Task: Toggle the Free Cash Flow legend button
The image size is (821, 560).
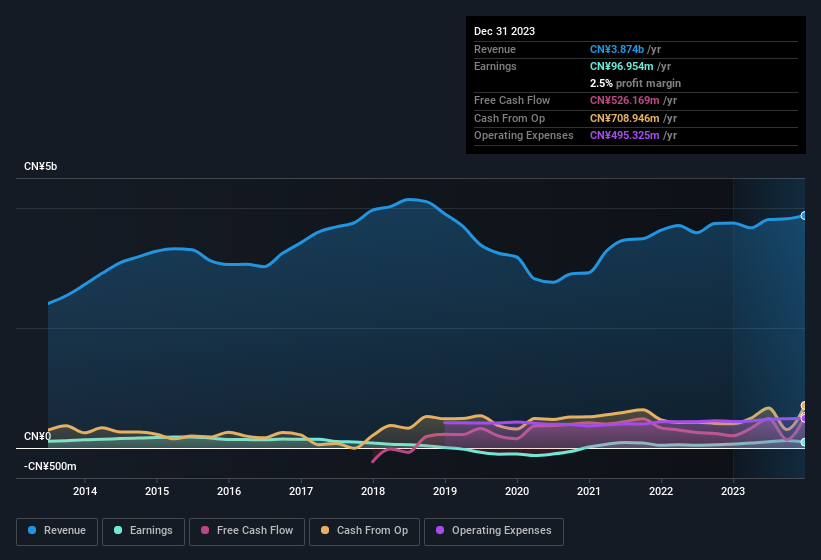Action: coord(247,531)
